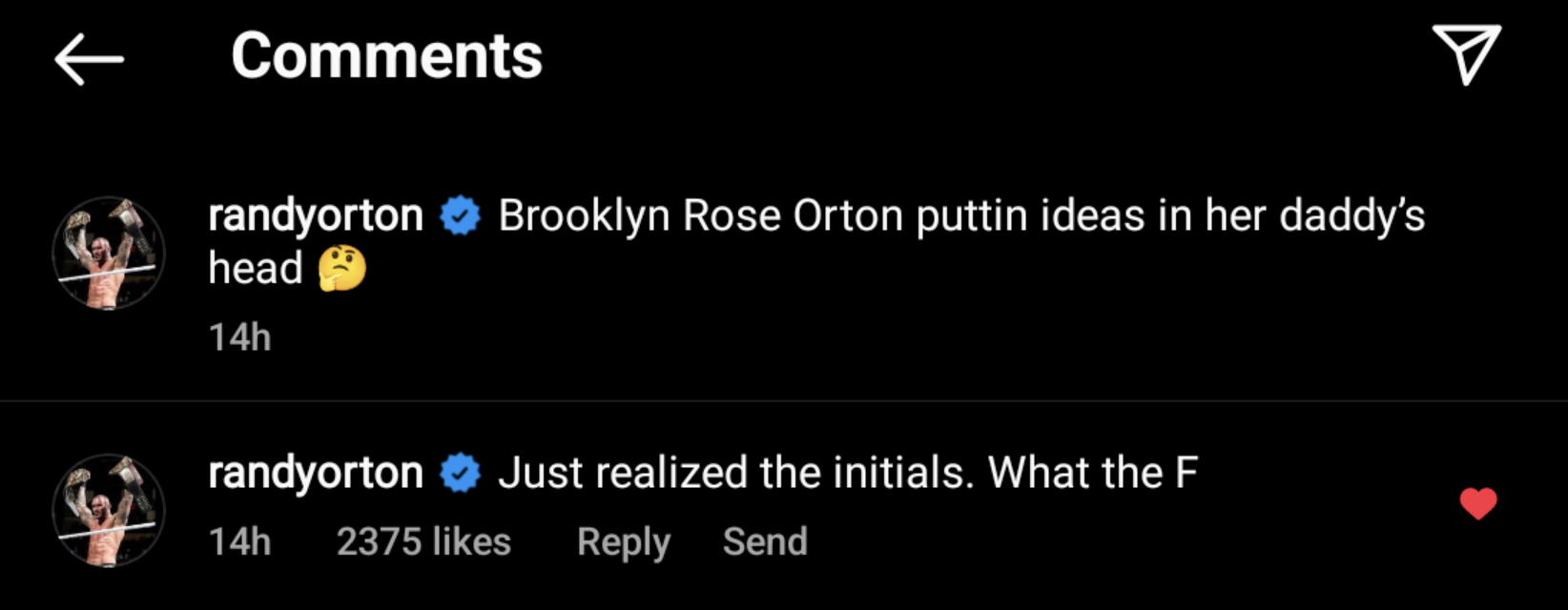
Task: Open randyorton avatar on second comment
Action: click(108, 511)
